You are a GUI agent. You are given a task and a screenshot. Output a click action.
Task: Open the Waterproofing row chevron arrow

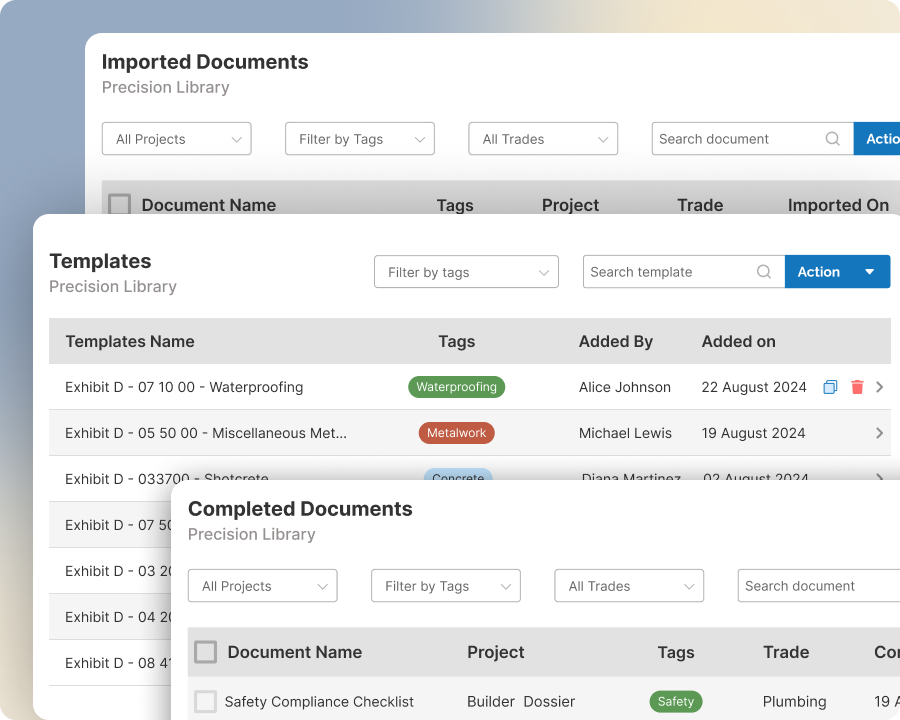(879, 387)
